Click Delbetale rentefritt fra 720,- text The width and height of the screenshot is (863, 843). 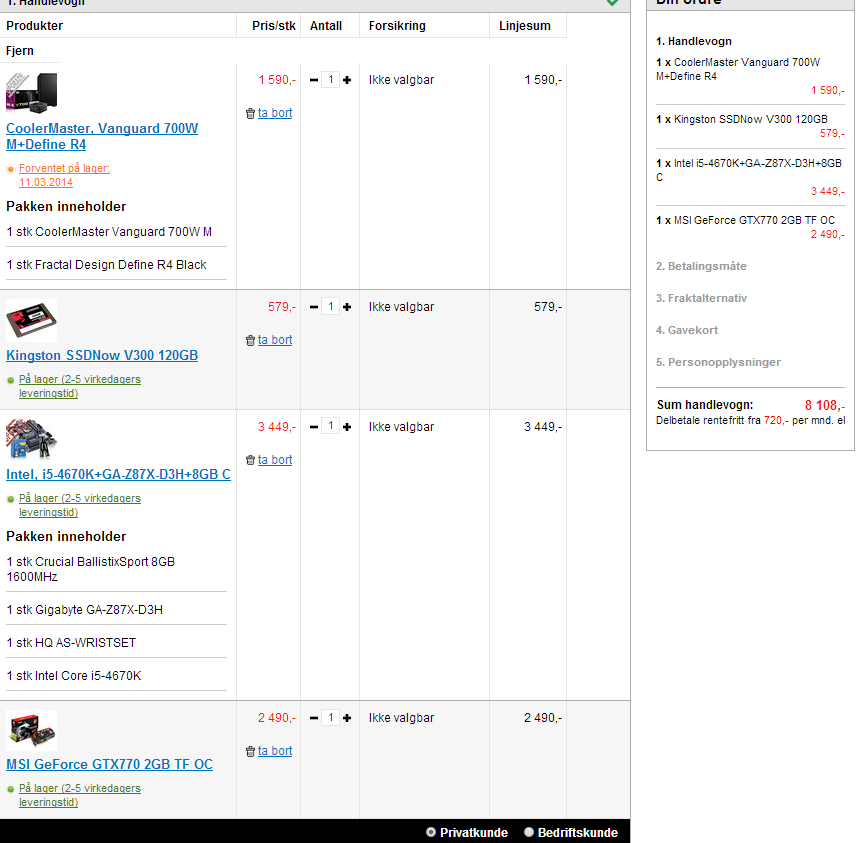tap(750, 420)
